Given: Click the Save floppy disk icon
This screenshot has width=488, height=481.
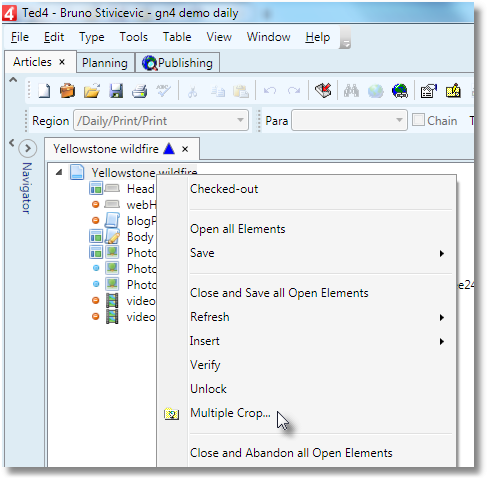Looking at the screenshot, I should pos(116,91).
